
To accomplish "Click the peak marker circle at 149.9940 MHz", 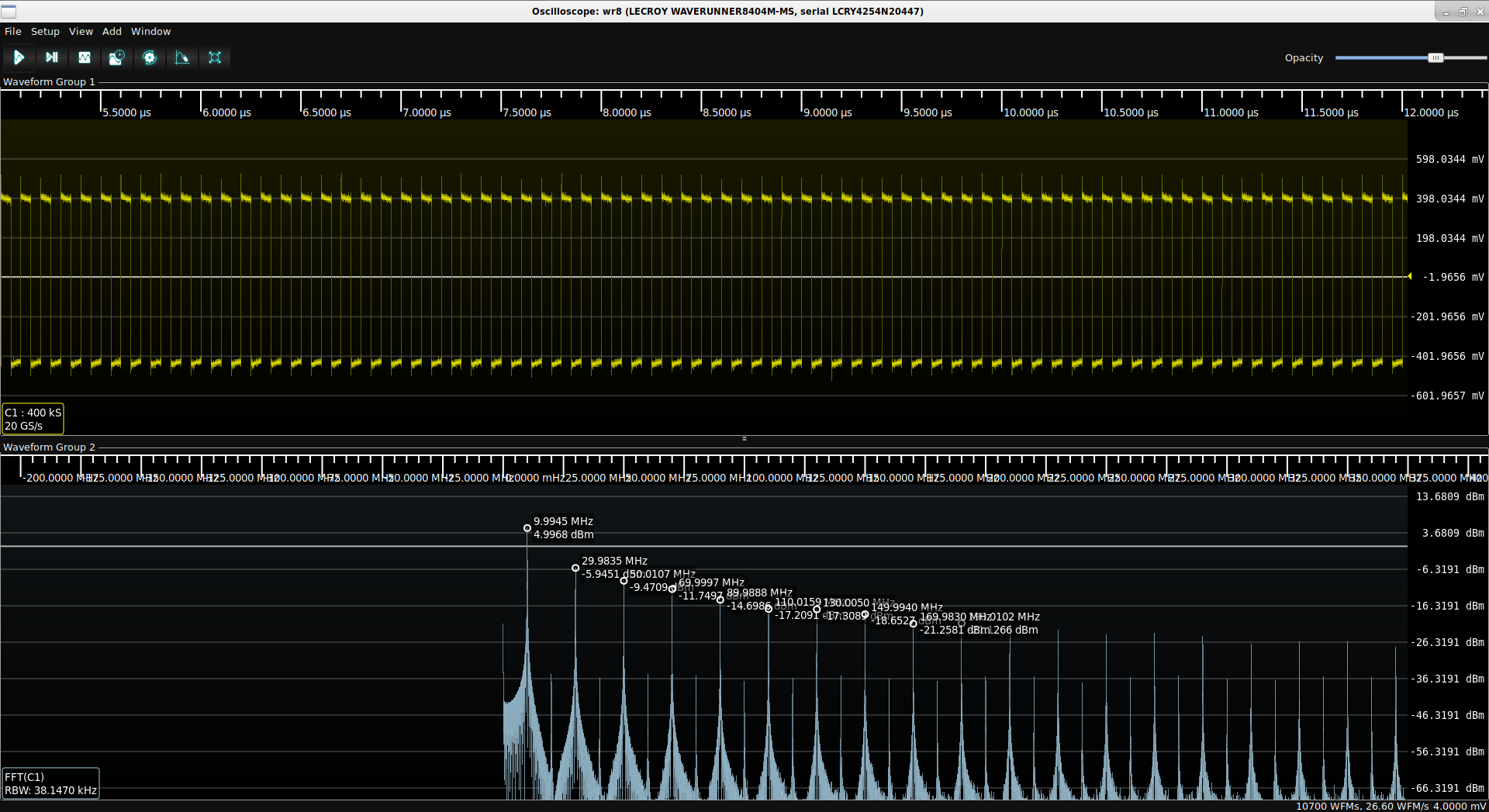I will coord(865,614).
